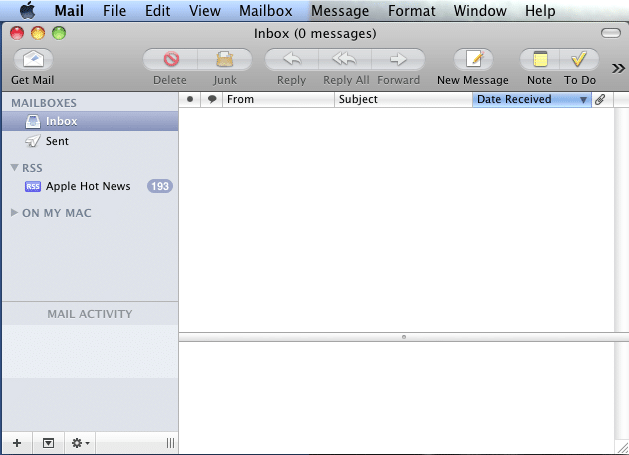Collapse the RSS section triangle
The height and width of the screenshot is (455, 629).
click(14, 167)
